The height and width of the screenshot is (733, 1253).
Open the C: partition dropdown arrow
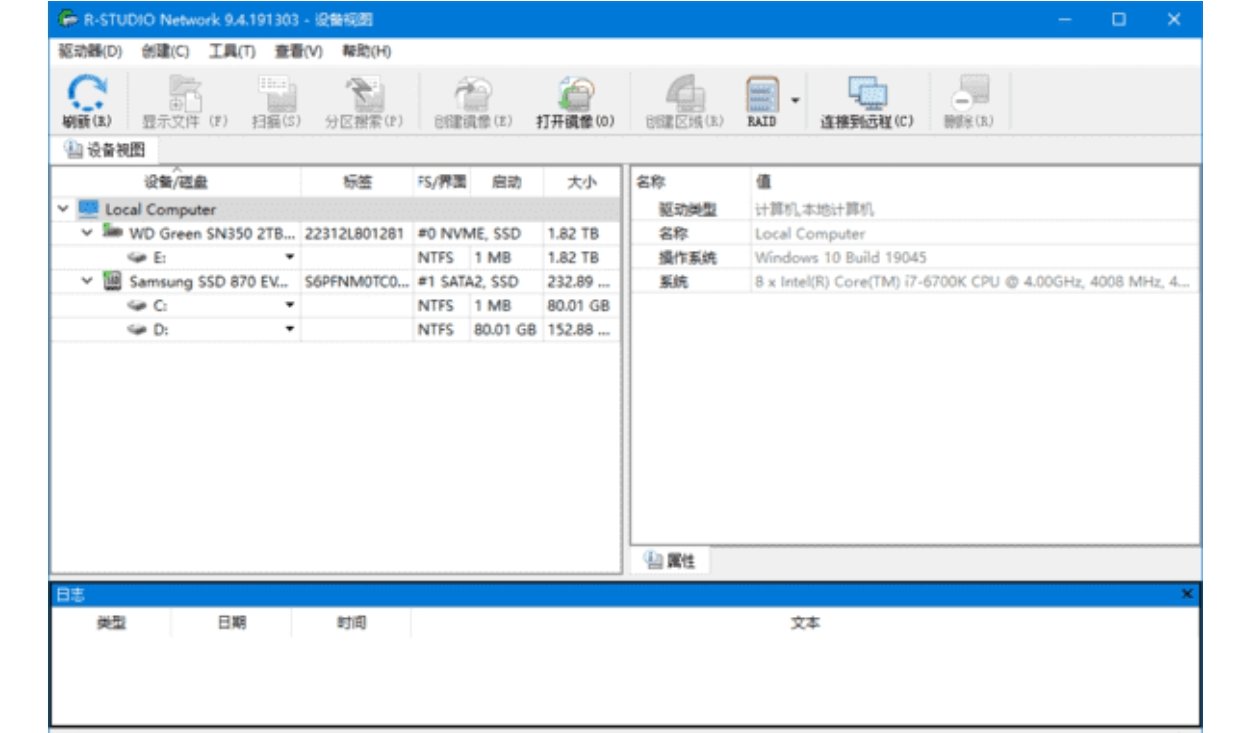tap(289, 306)
